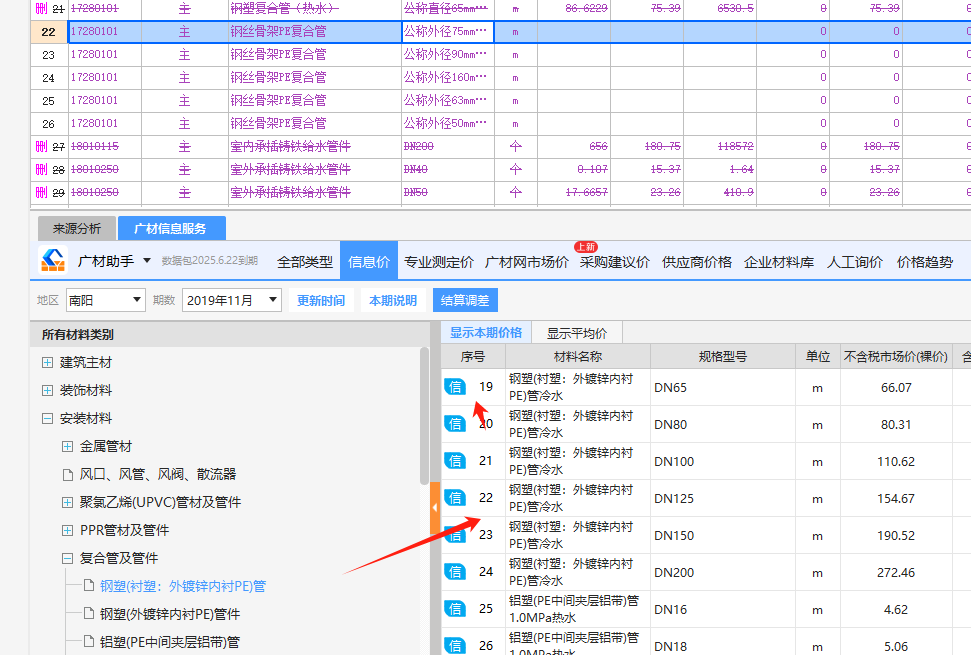Viewport: 971px width, 655px height.
Task: Select the 企业材料库 tab
Action: coord(779,262)
